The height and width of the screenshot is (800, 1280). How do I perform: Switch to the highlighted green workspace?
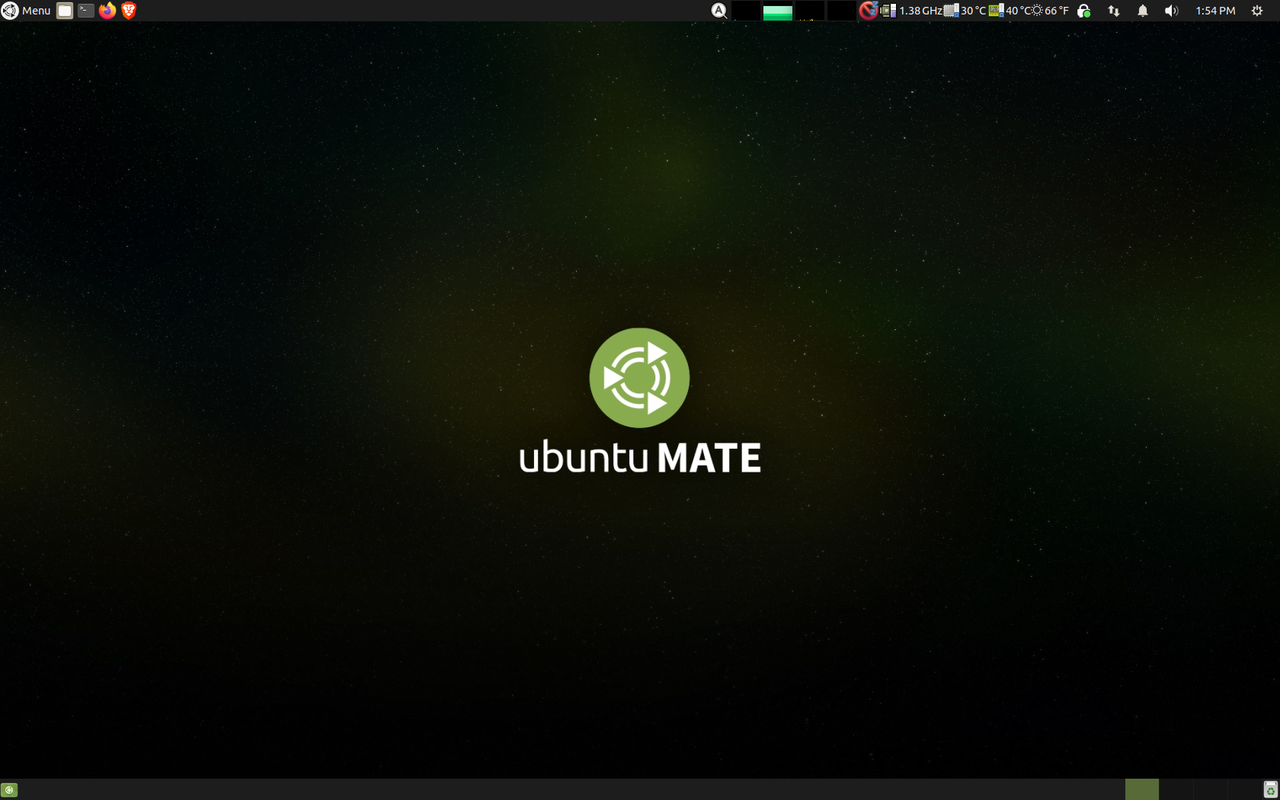click(x=1142, y=789)
